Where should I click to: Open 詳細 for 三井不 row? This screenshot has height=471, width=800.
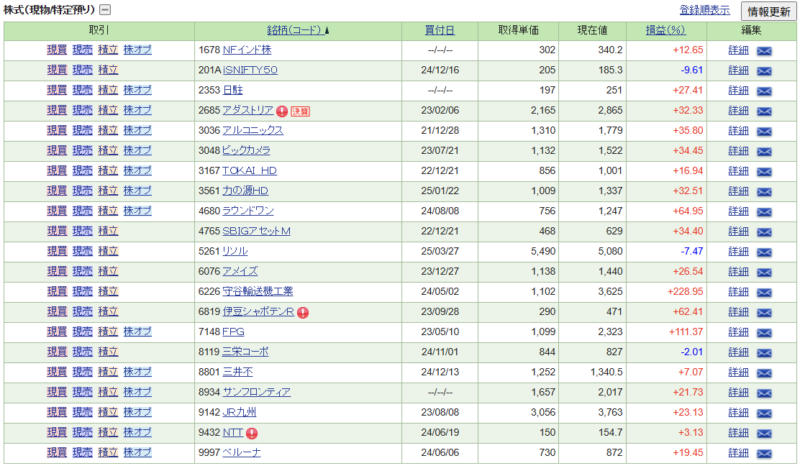tap(738, 372)
